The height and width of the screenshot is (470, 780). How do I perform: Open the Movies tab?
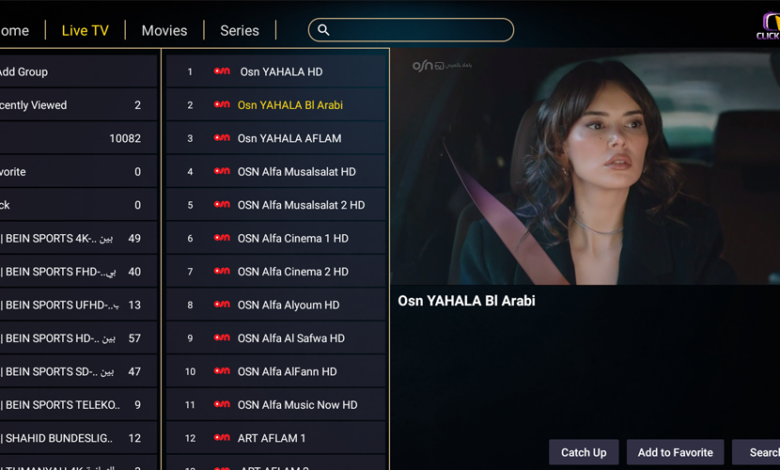pos(164,30)
